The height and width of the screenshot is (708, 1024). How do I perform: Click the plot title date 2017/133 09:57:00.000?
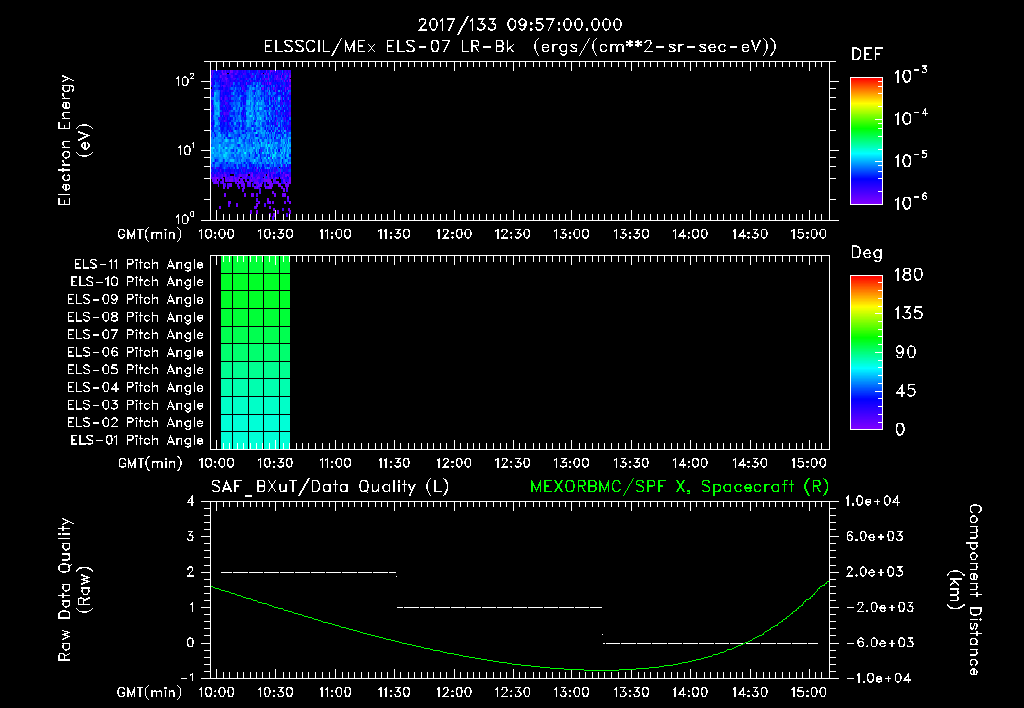[x=520, y=25]
